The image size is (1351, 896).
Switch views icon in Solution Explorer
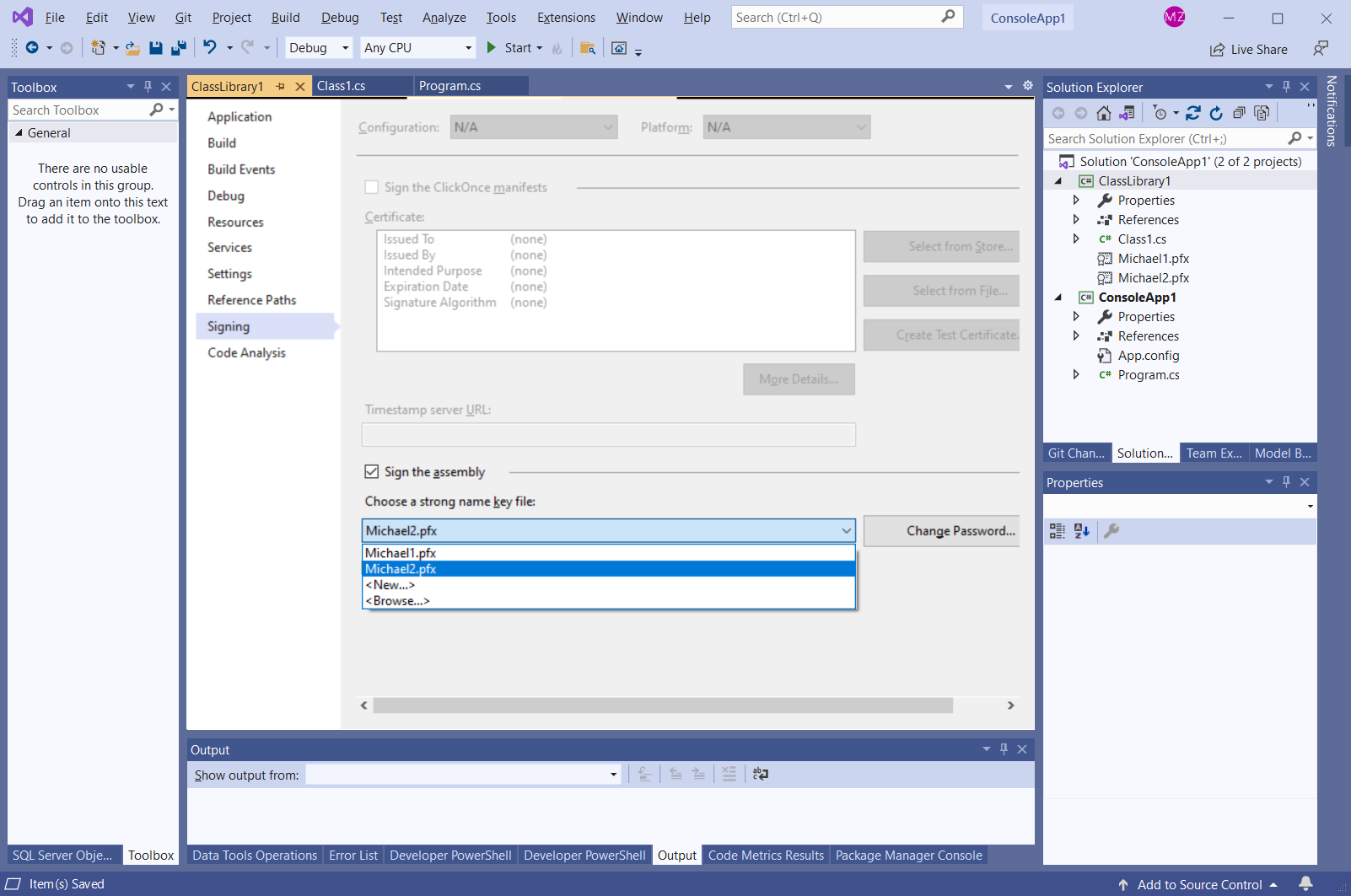click(1127, 113)
